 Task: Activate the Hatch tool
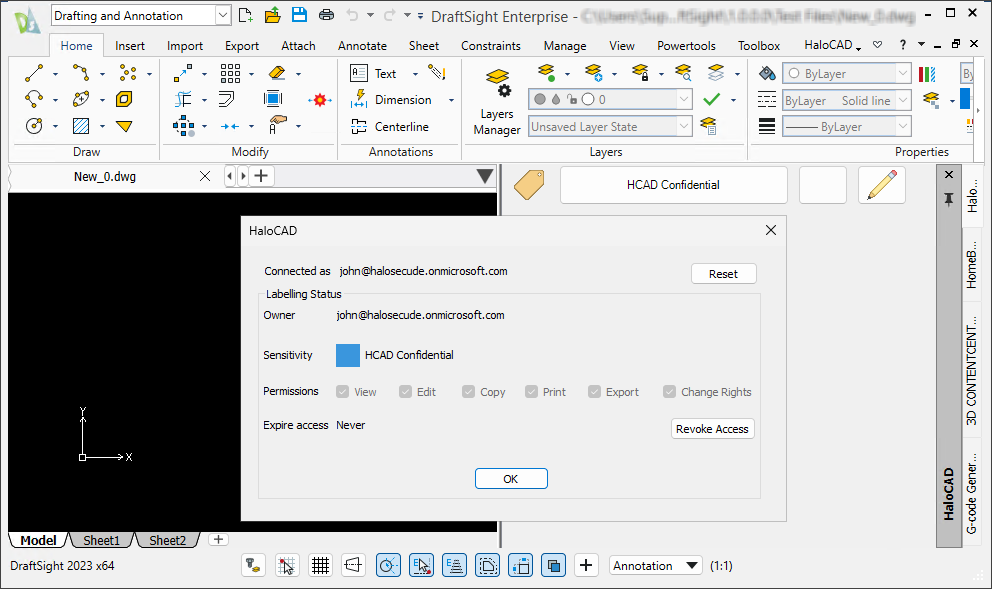81,125
